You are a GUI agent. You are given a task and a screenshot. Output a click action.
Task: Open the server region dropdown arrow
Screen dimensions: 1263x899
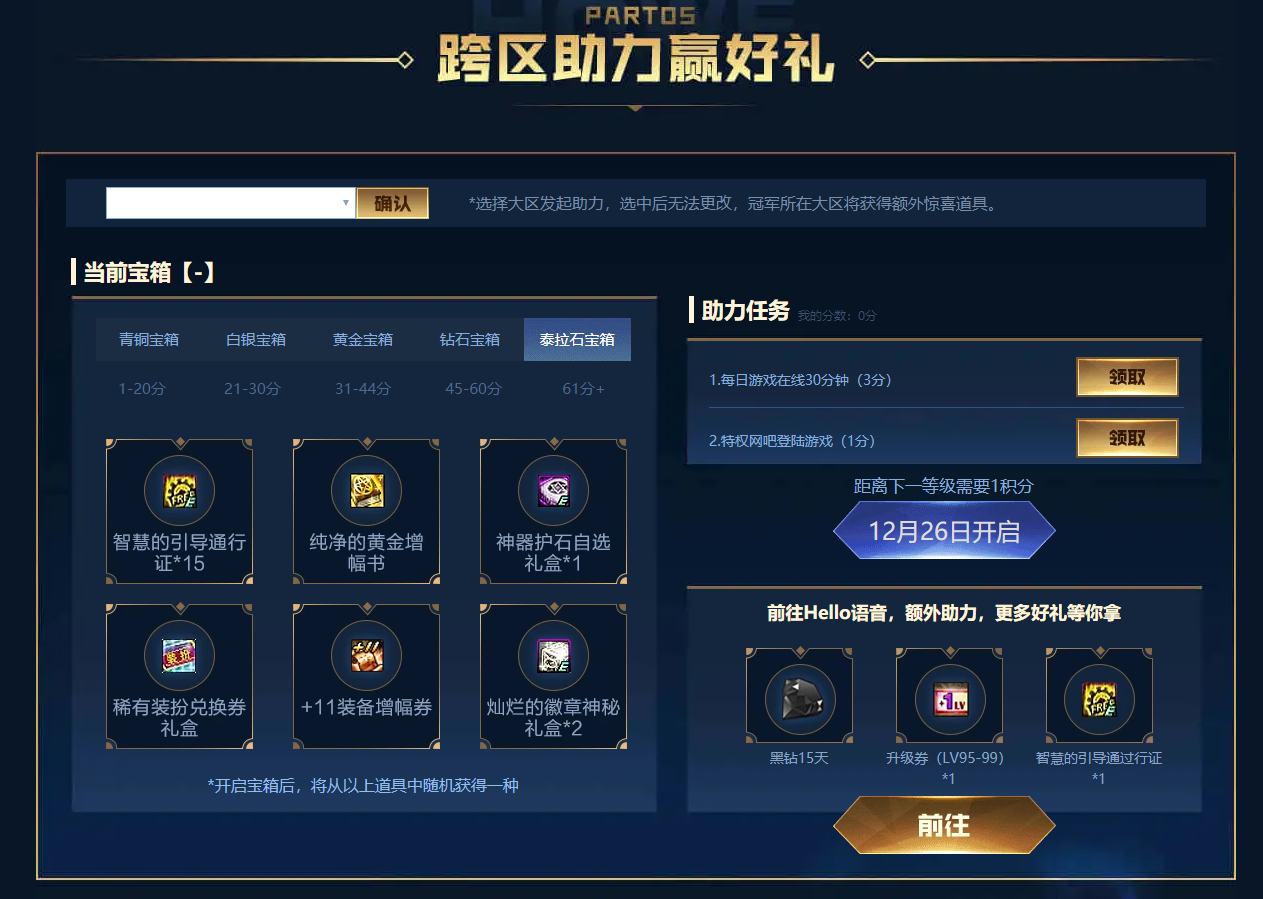(x=346, y=203)
